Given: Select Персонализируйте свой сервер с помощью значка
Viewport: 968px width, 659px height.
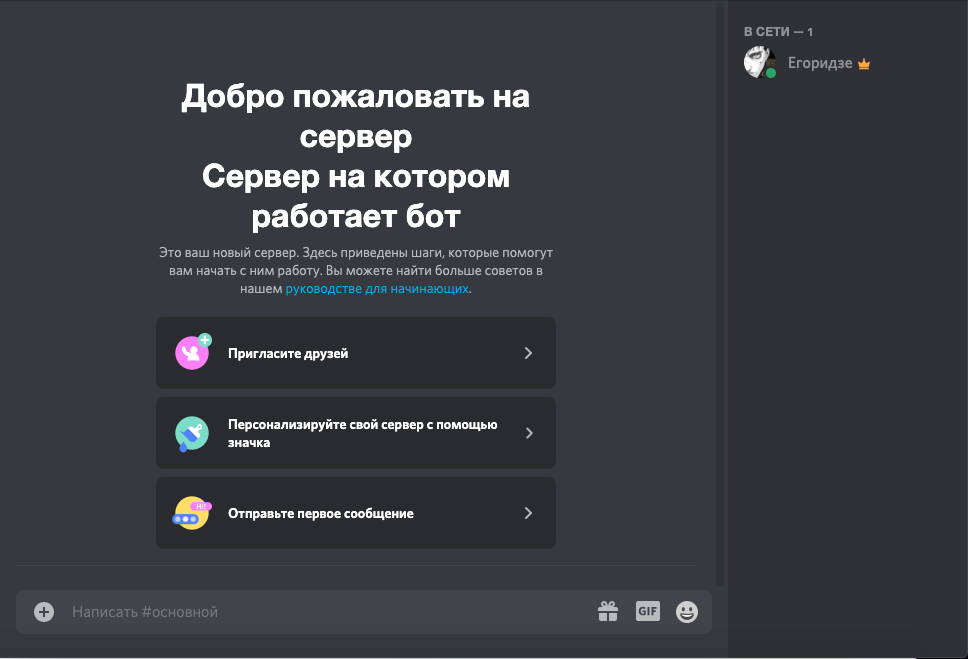Looking at the screenshot, I should [362, 433].
